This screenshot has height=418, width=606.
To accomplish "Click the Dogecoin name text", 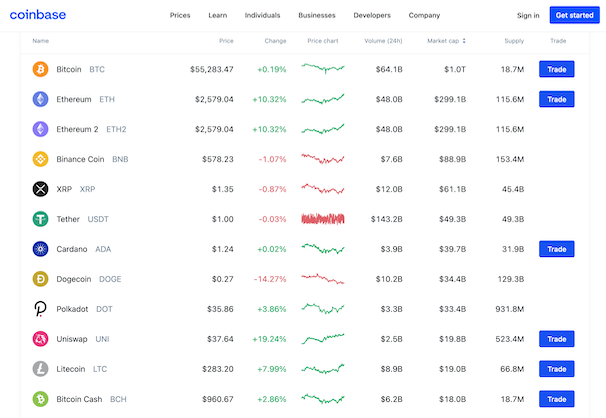I will [x=74, y=279].
